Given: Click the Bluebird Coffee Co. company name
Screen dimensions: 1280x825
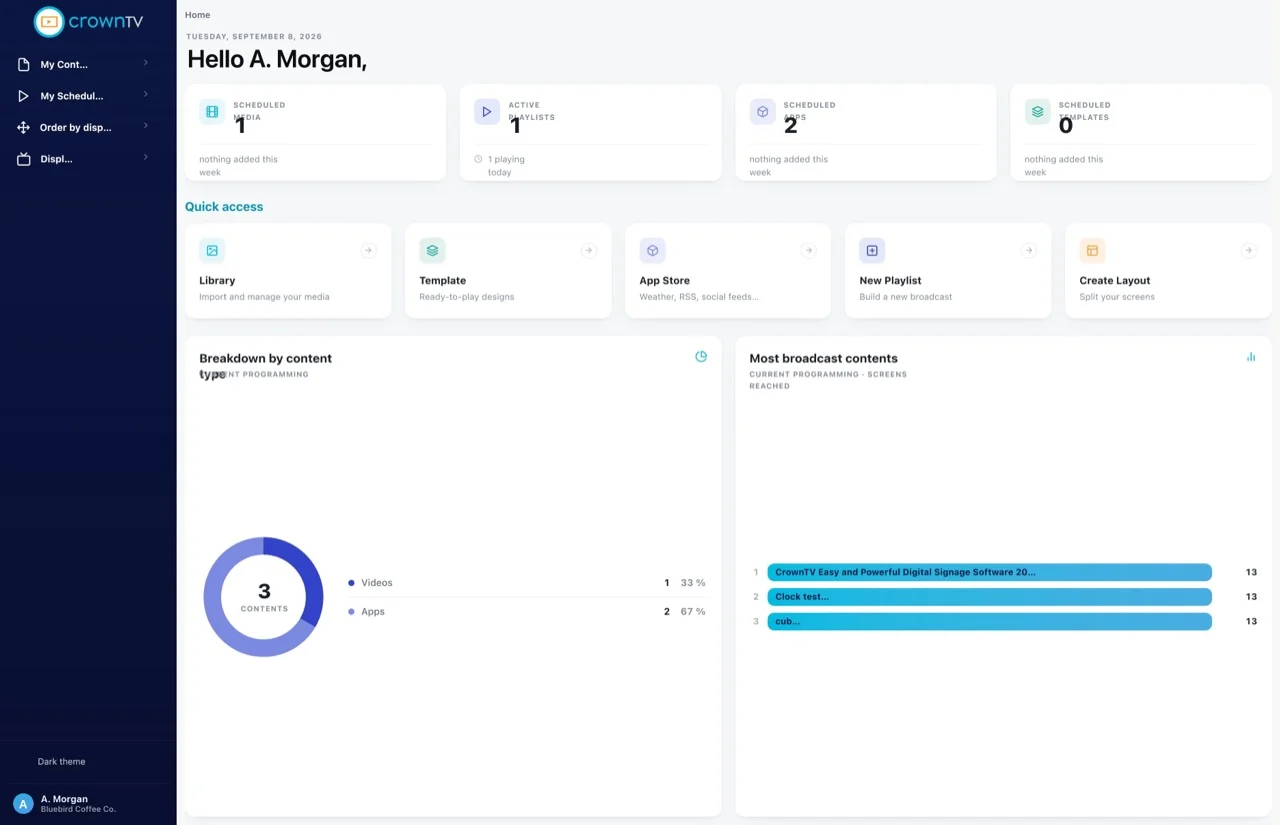Looking at the screenshot, I should point(78,810).
